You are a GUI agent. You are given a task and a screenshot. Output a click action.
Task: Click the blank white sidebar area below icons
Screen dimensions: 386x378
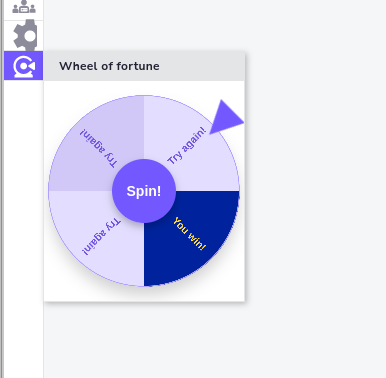tap(24, 227)
